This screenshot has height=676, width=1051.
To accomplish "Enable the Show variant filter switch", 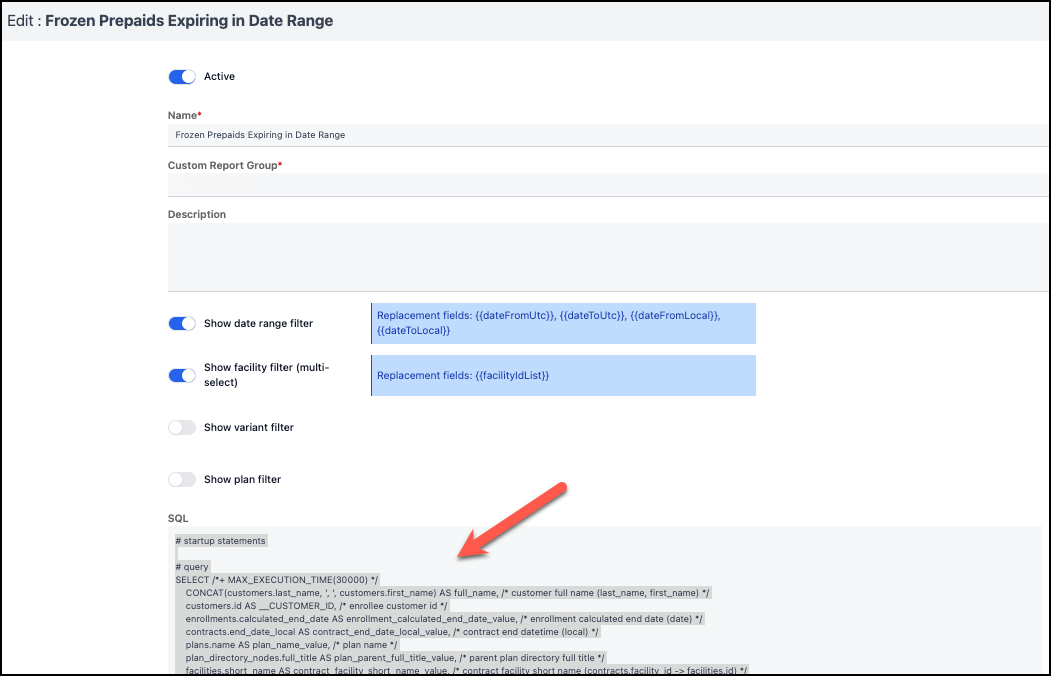I will point(182,428).
